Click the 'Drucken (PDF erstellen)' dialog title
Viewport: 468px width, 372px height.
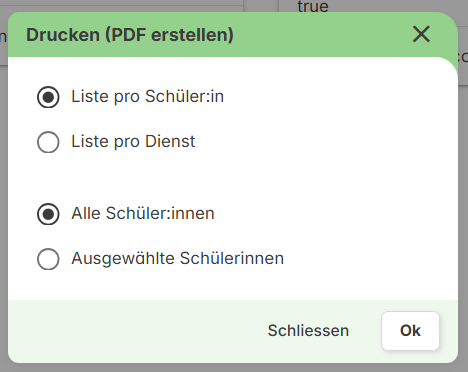pos(130,35)
